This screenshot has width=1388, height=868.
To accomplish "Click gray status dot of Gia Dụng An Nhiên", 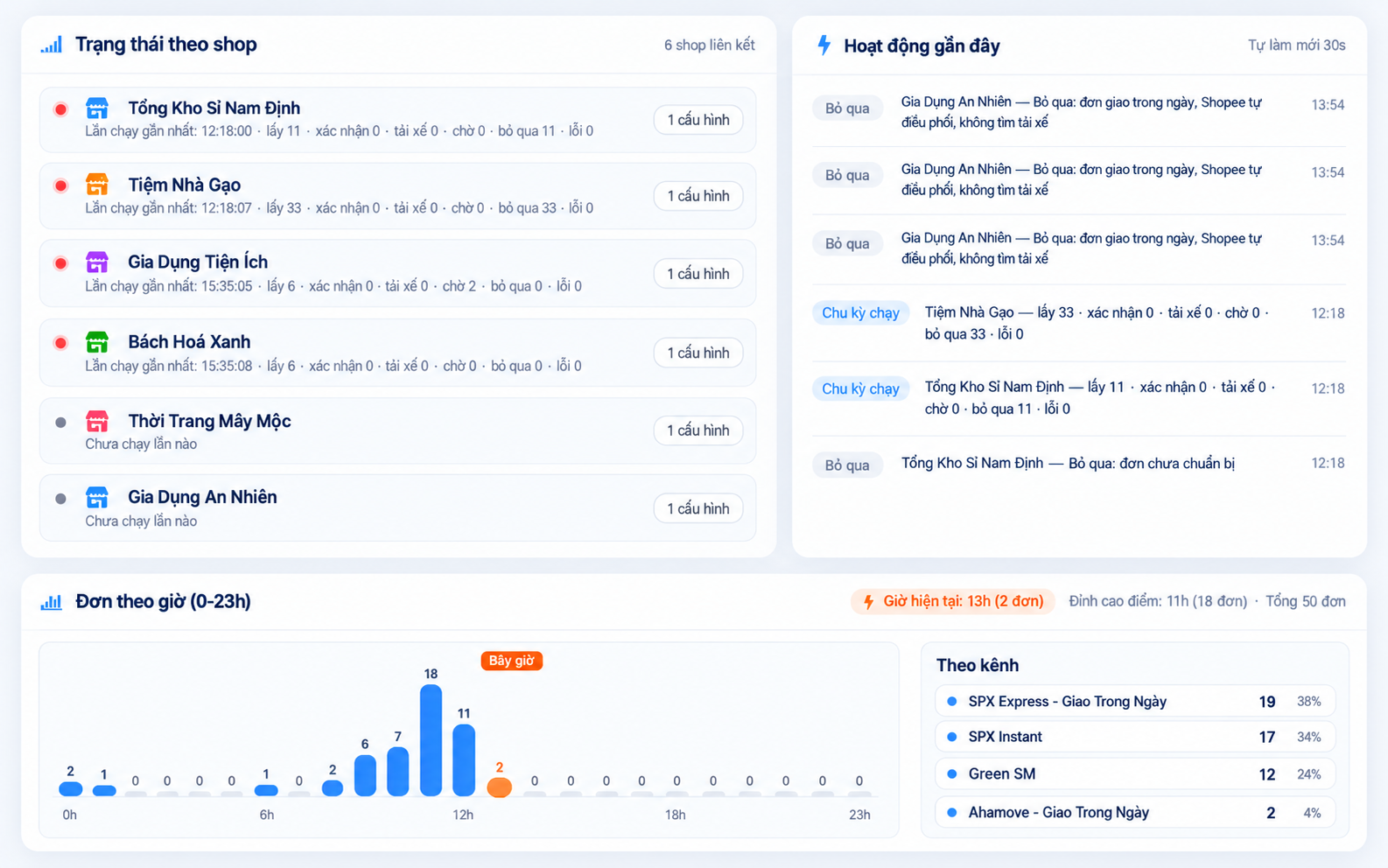I will click(60, 499).
